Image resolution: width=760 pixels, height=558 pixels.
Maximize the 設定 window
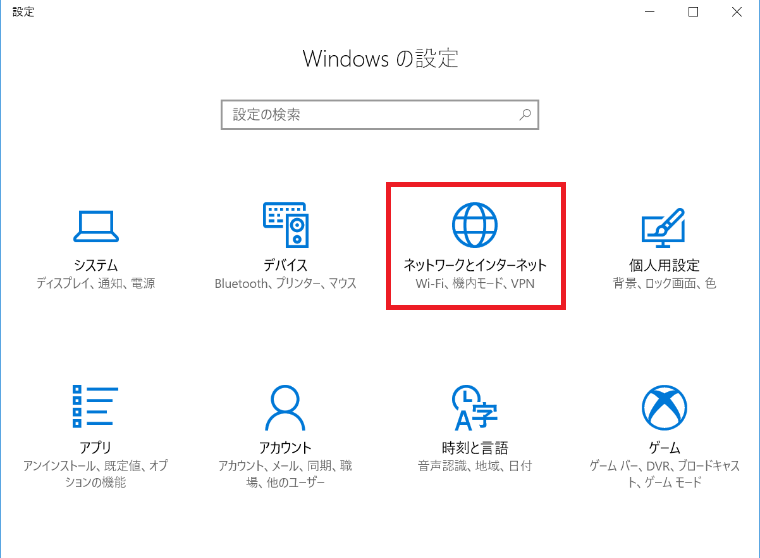(x=693, y=12)
